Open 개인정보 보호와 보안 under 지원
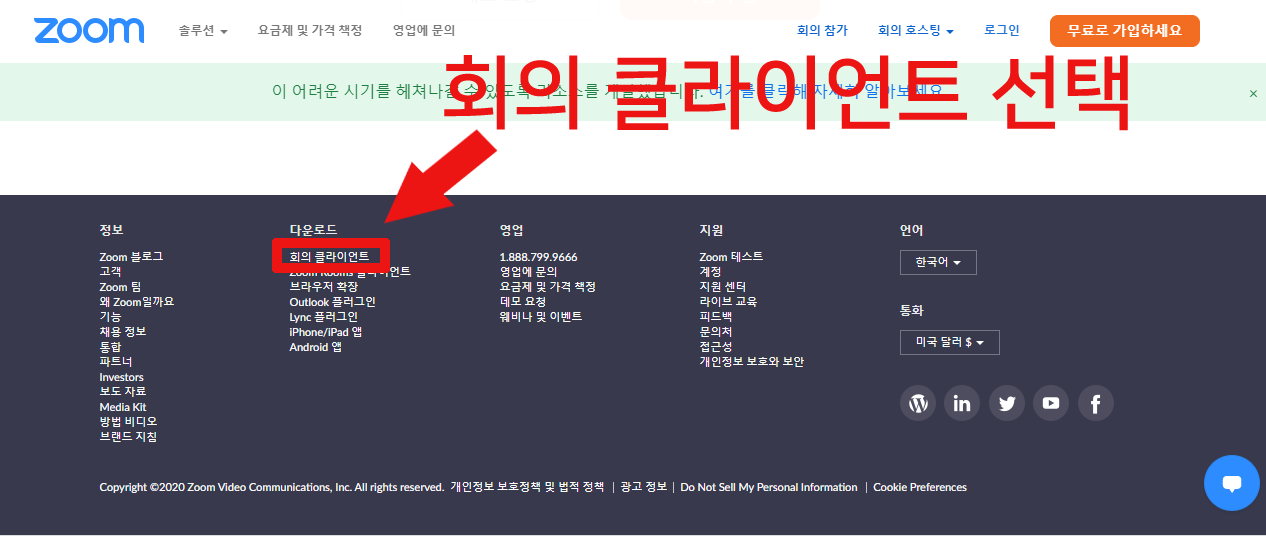This screenshot has width=1266, height=536. (752, 361)
